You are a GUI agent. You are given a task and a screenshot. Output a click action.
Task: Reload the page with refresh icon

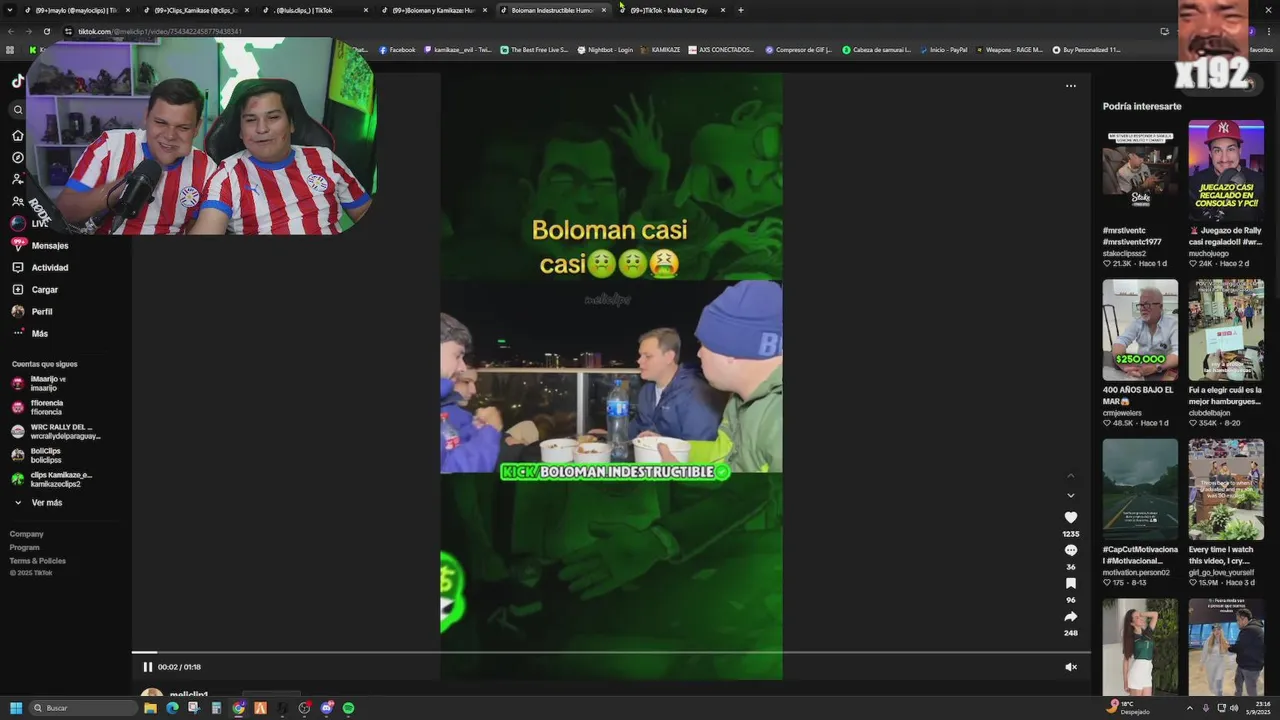coord(46,31)
